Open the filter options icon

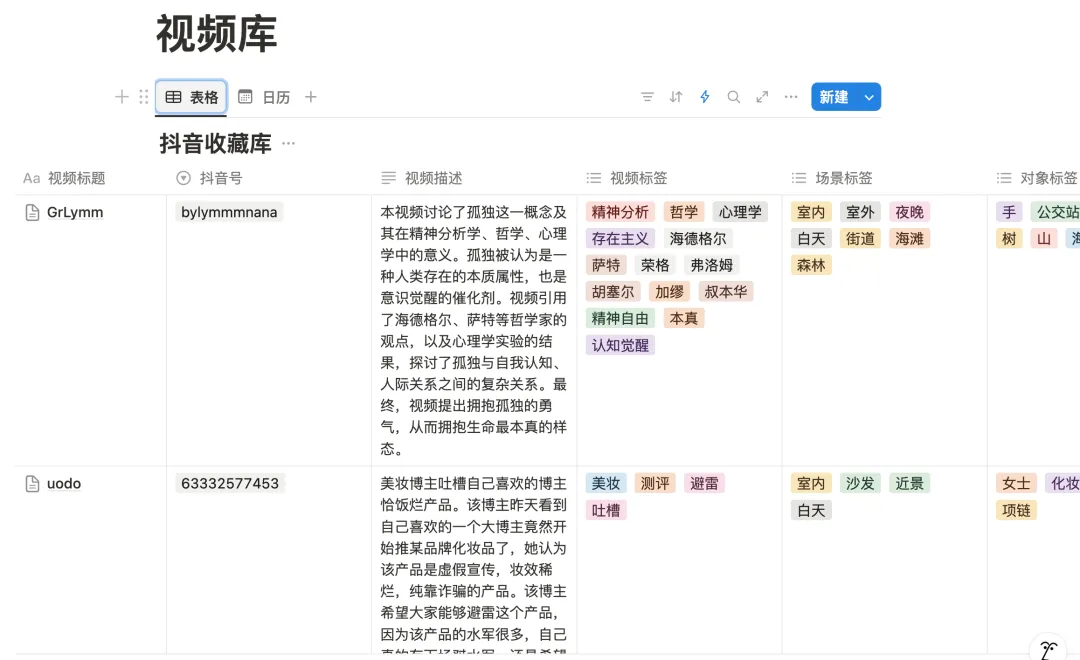pos(647,97)
